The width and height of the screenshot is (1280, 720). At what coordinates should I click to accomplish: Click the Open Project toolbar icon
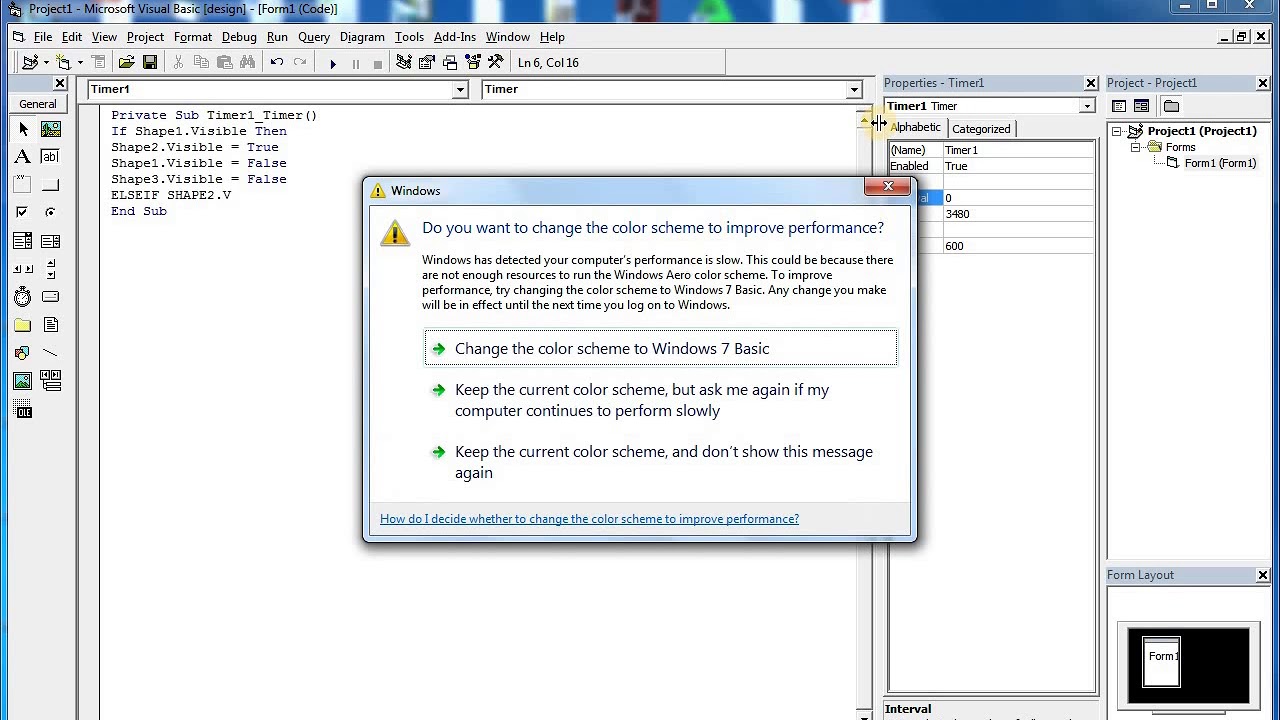pyautogui.click(x=126, y=63)
